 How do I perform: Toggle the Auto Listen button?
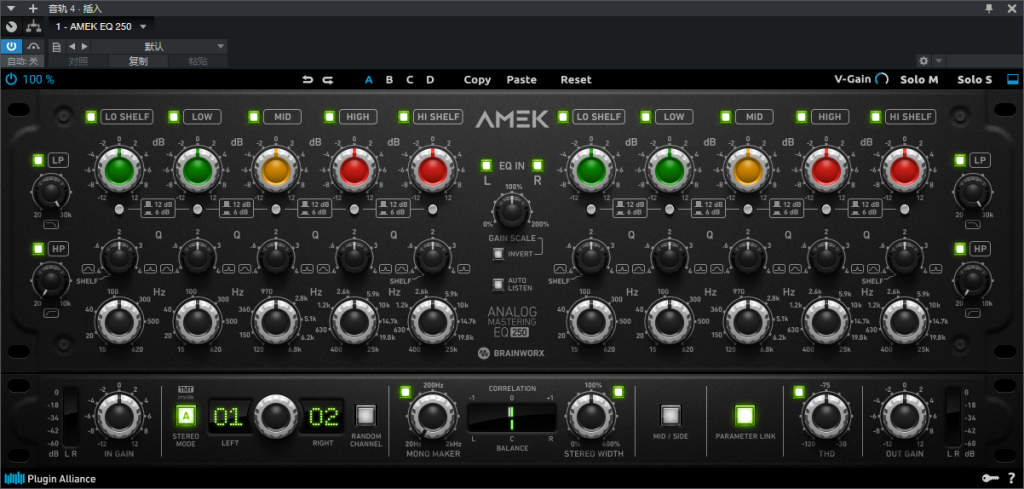(x=498, y=284)
